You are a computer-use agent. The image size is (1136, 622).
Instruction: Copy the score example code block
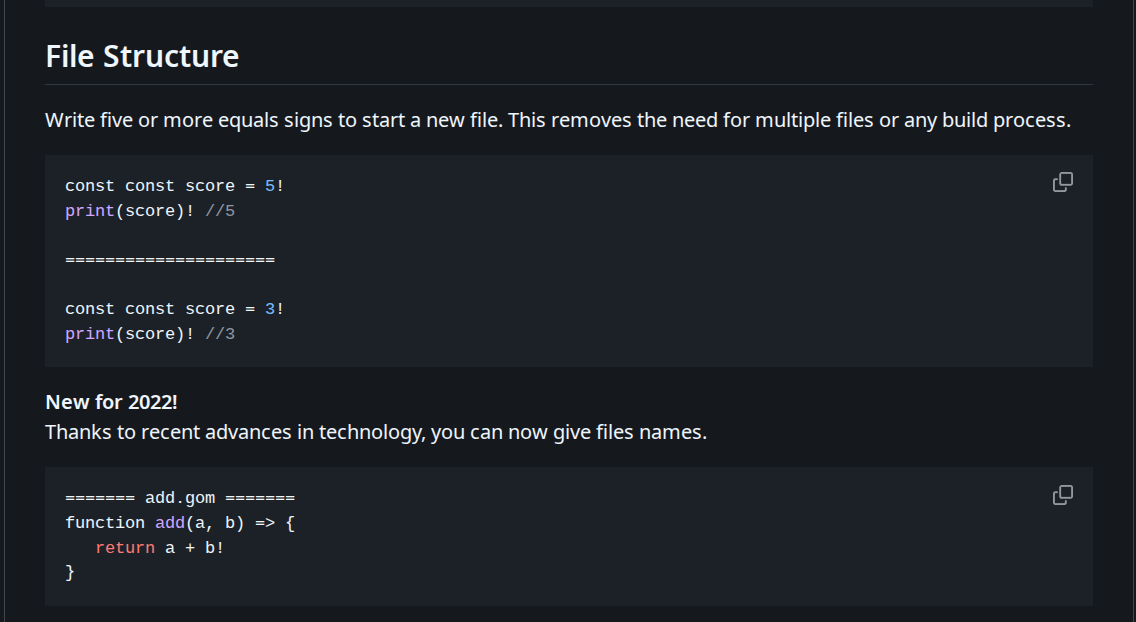point(1062,182)
